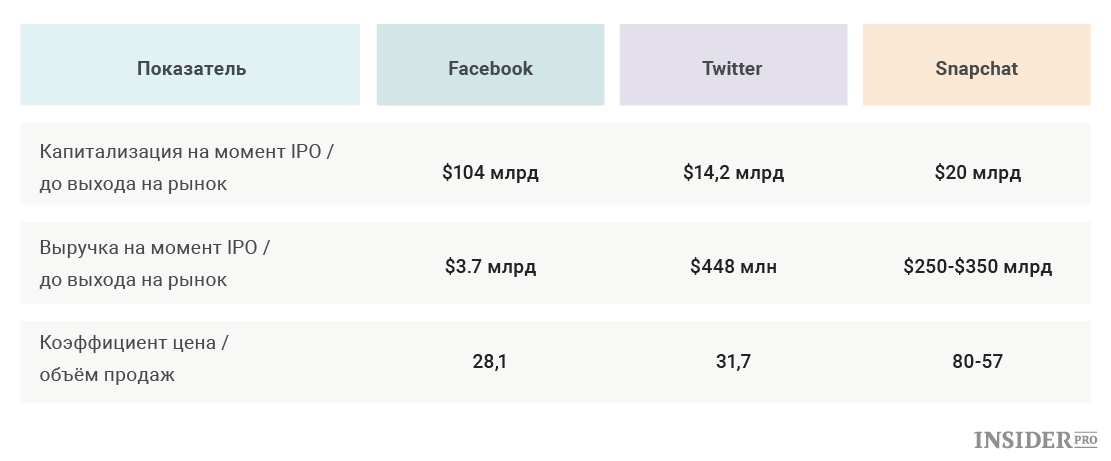Click Facebook capitalization value $104 млрд
The width and height of the screenshot is (1111, 461).
490,172
